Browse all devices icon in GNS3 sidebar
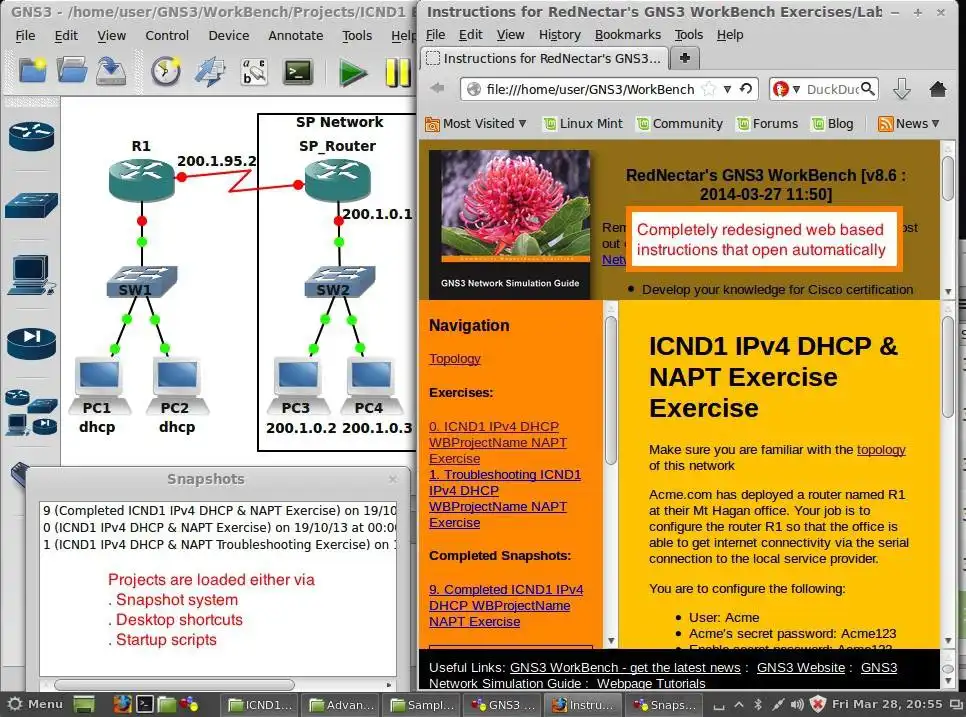The width and height of the screenshot is (966, 717). 31,413
